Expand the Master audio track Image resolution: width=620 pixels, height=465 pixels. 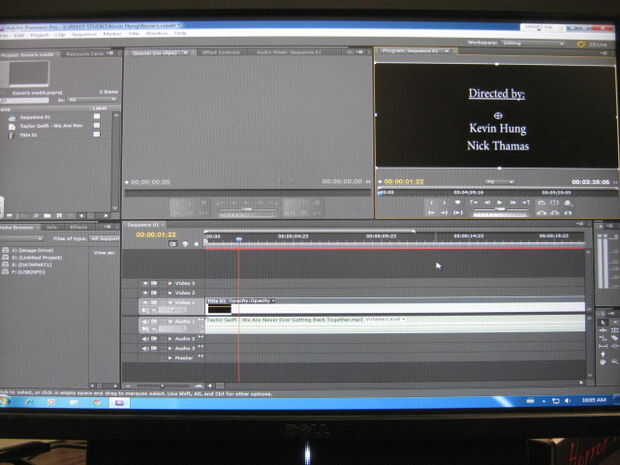coord(170,358)
